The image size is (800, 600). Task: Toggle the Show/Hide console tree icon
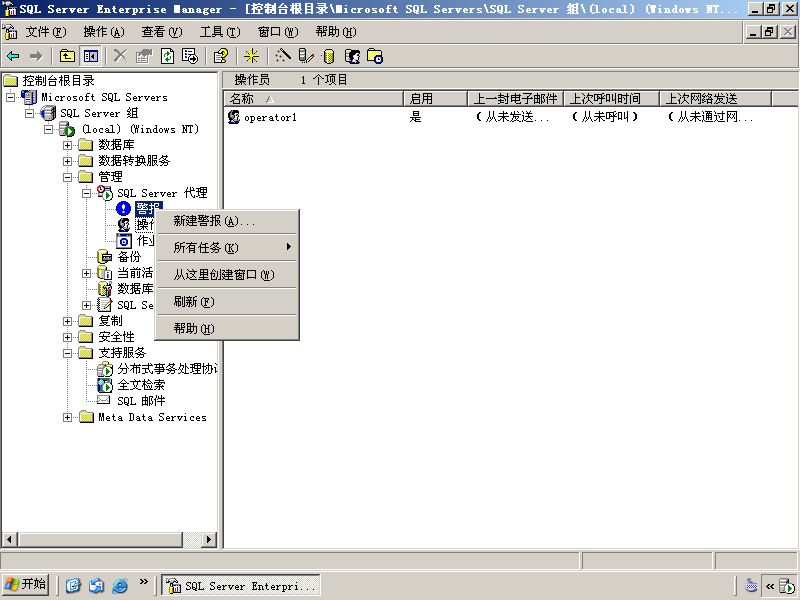pyautogui.click(x=91, y=56)
